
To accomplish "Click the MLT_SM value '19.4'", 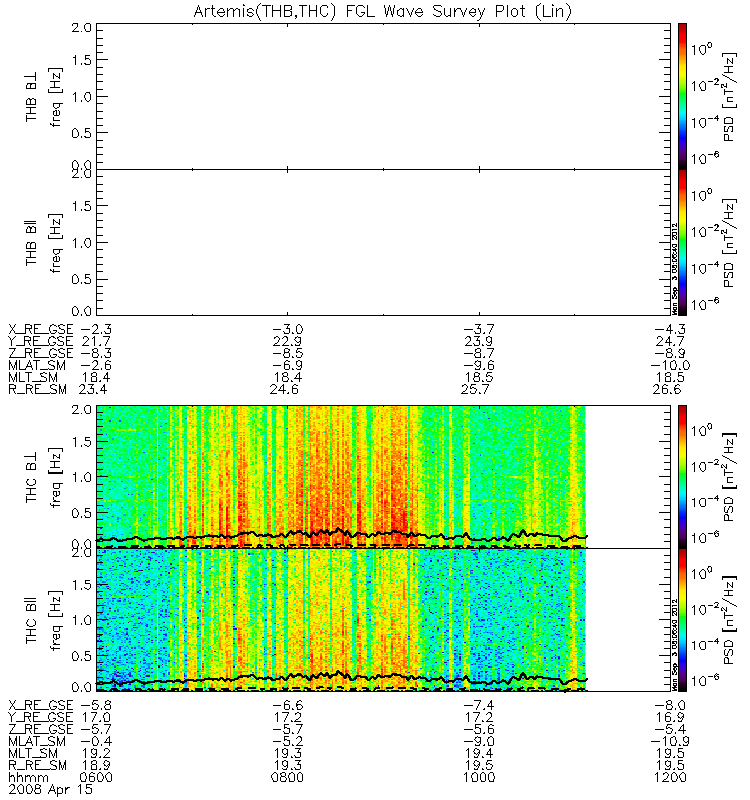I will coord(479,754).
